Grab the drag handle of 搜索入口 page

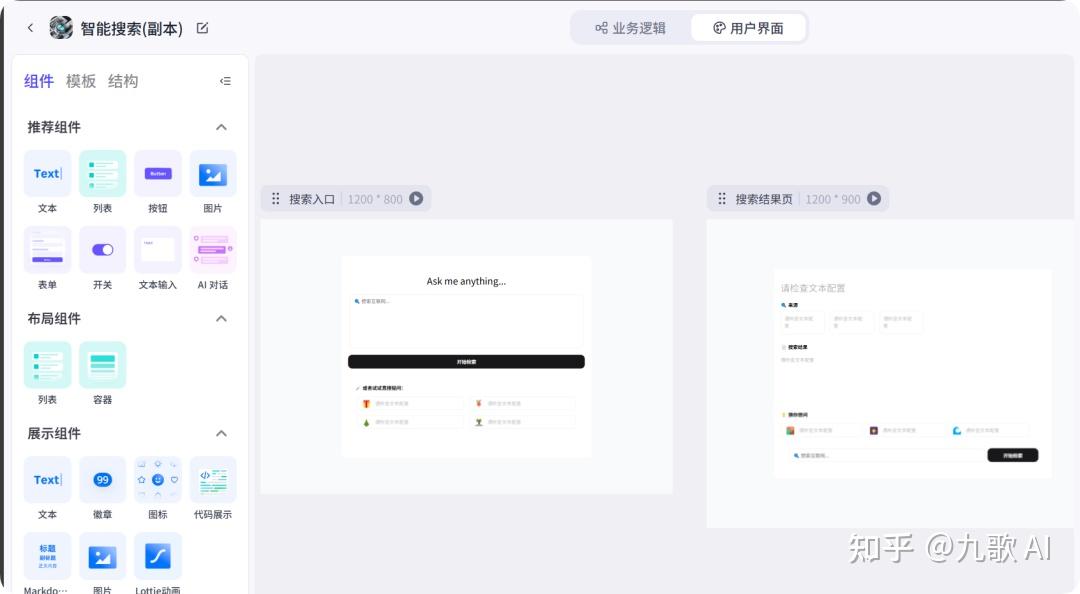276,198
